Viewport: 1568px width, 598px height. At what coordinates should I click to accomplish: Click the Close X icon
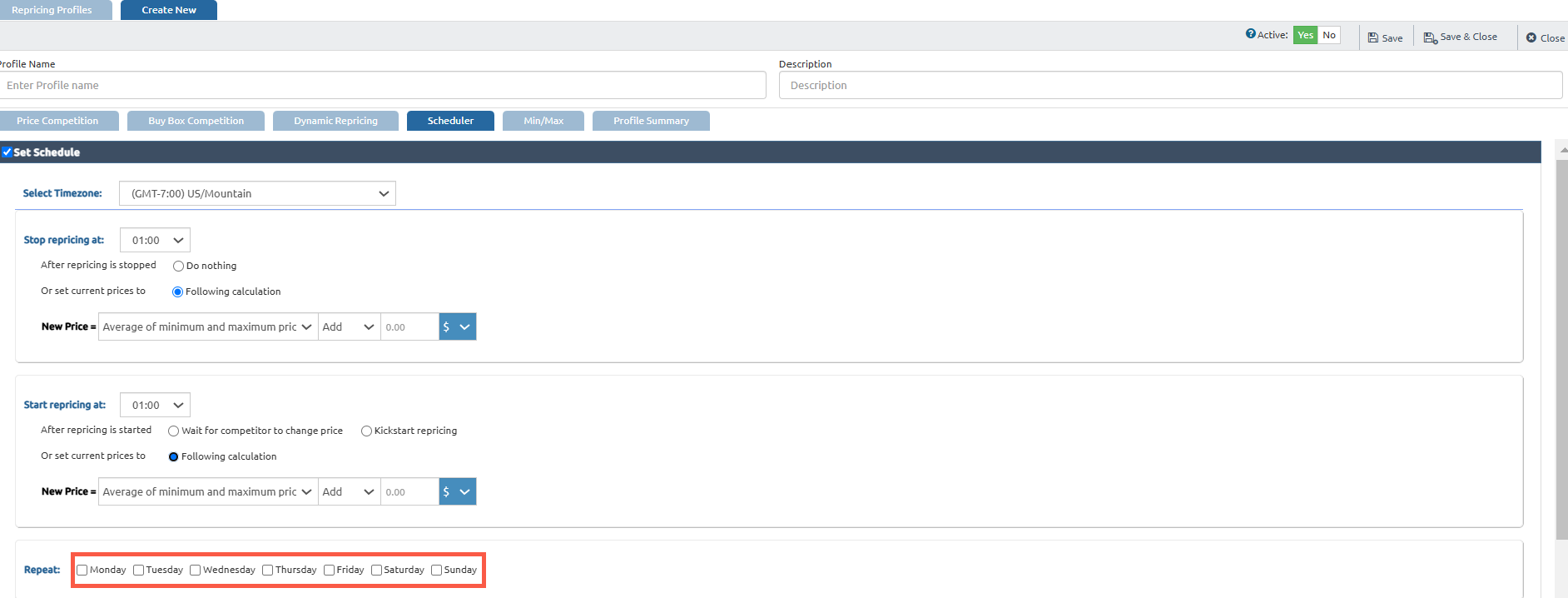[1531, 38]
